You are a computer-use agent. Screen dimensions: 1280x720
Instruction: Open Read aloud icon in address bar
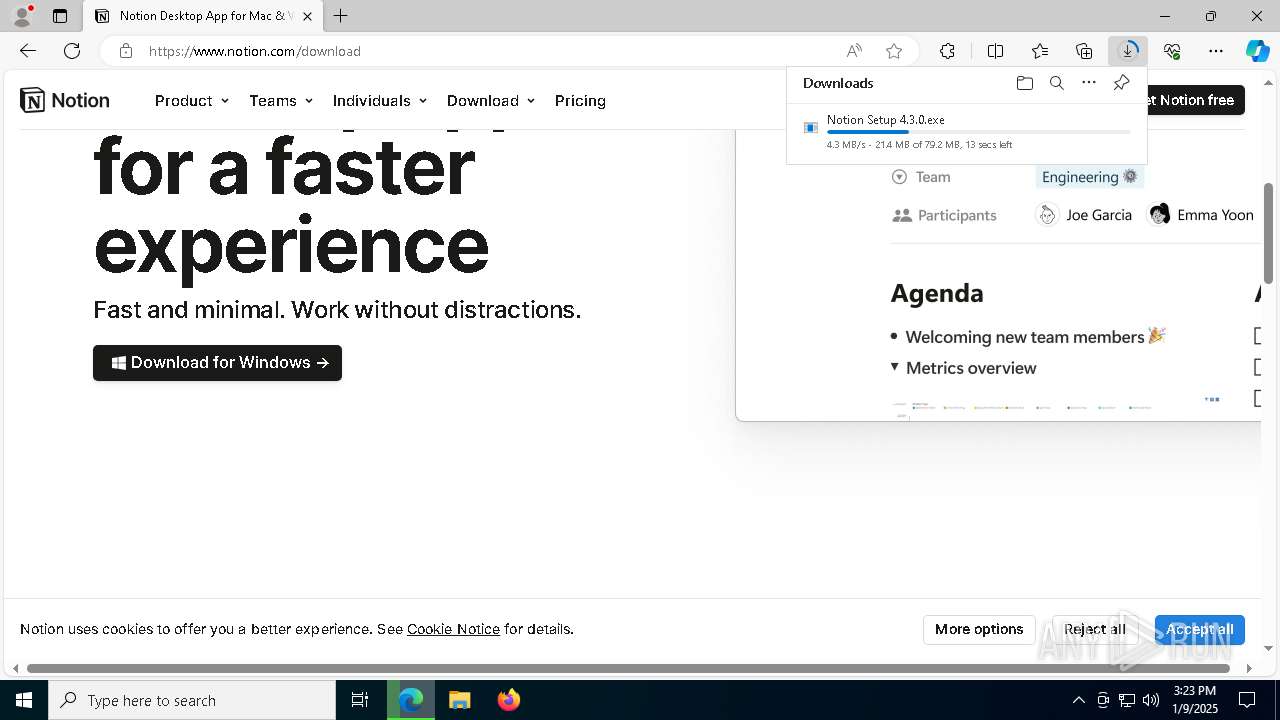[x=854, y=51]
